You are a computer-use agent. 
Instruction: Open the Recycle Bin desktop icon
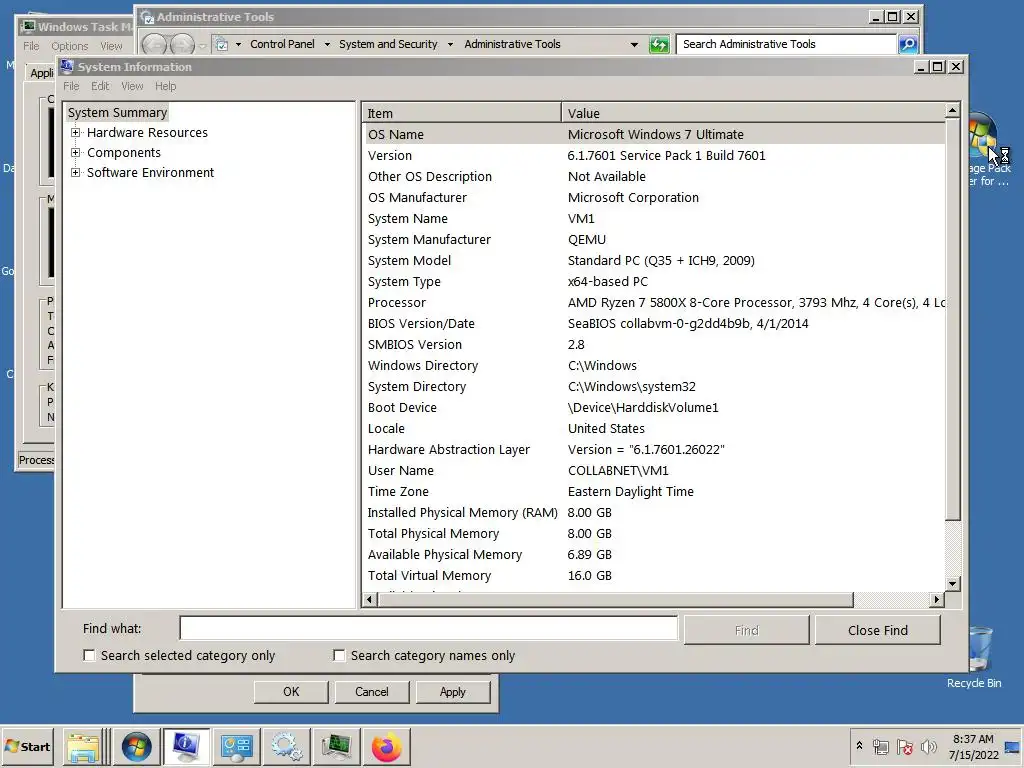pos(978,656)
